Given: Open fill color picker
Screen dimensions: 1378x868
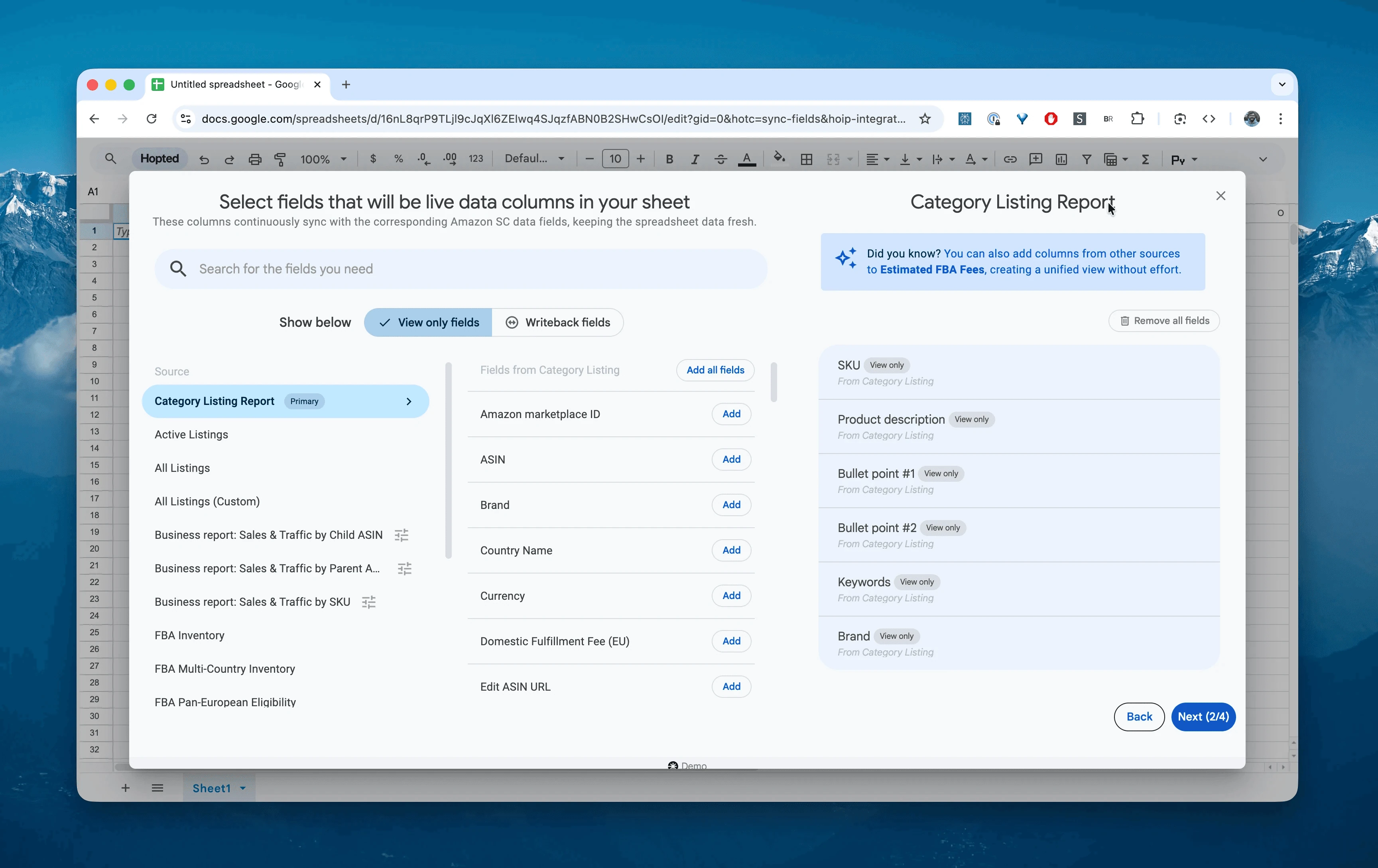Looking at the screenshot, I should click(x=779, y=158).
